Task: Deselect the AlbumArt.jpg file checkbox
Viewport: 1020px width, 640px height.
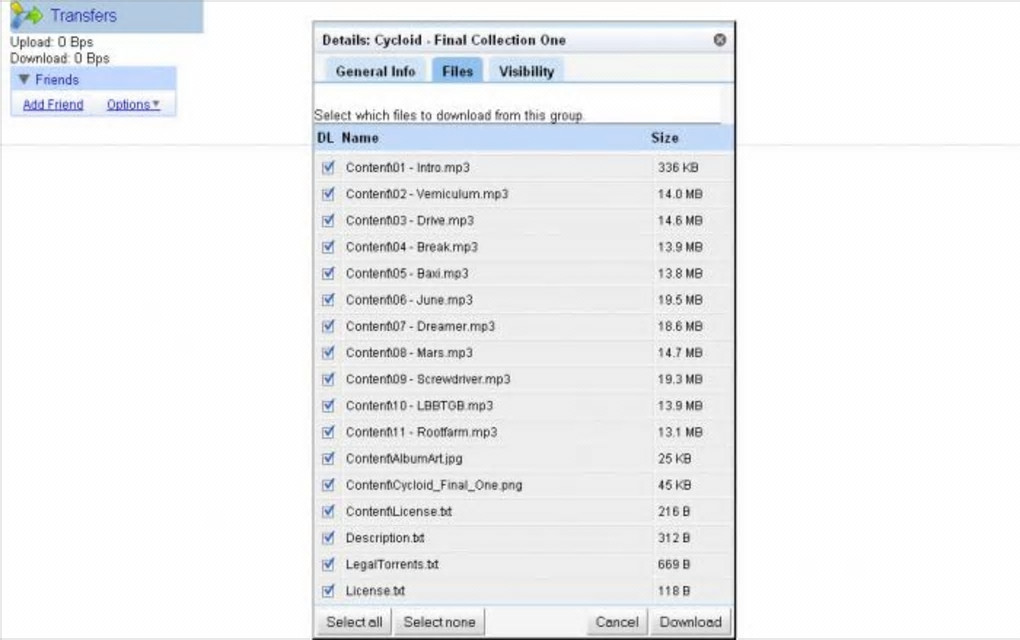Action: pyautogui.click(x=327, y=458)
